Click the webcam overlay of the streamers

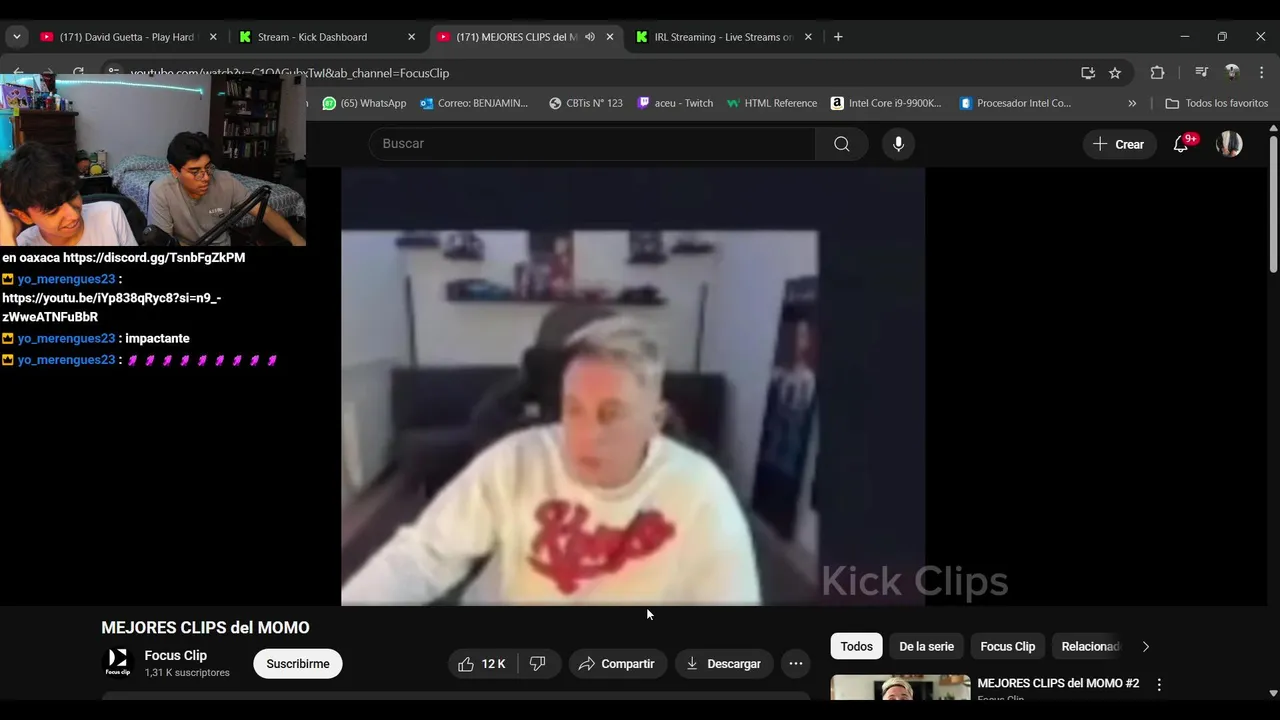point(153,160)
